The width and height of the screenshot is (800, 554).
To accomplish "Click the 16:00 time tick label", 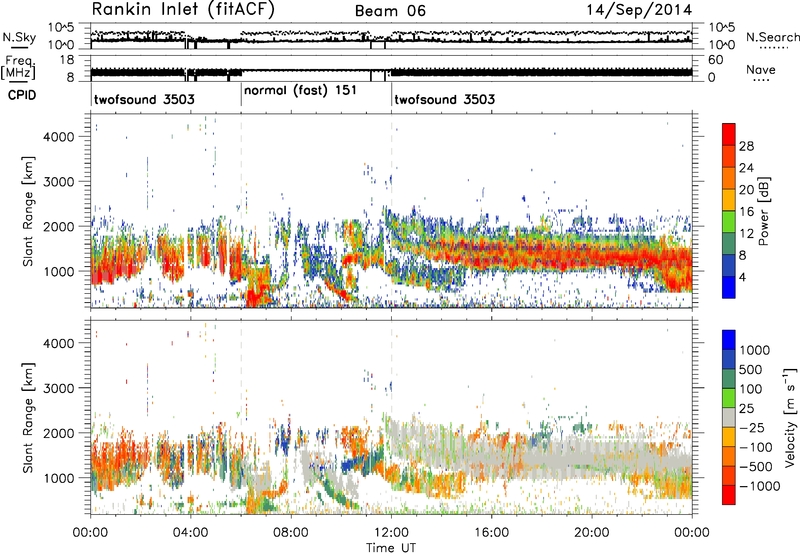I will 491,532.
